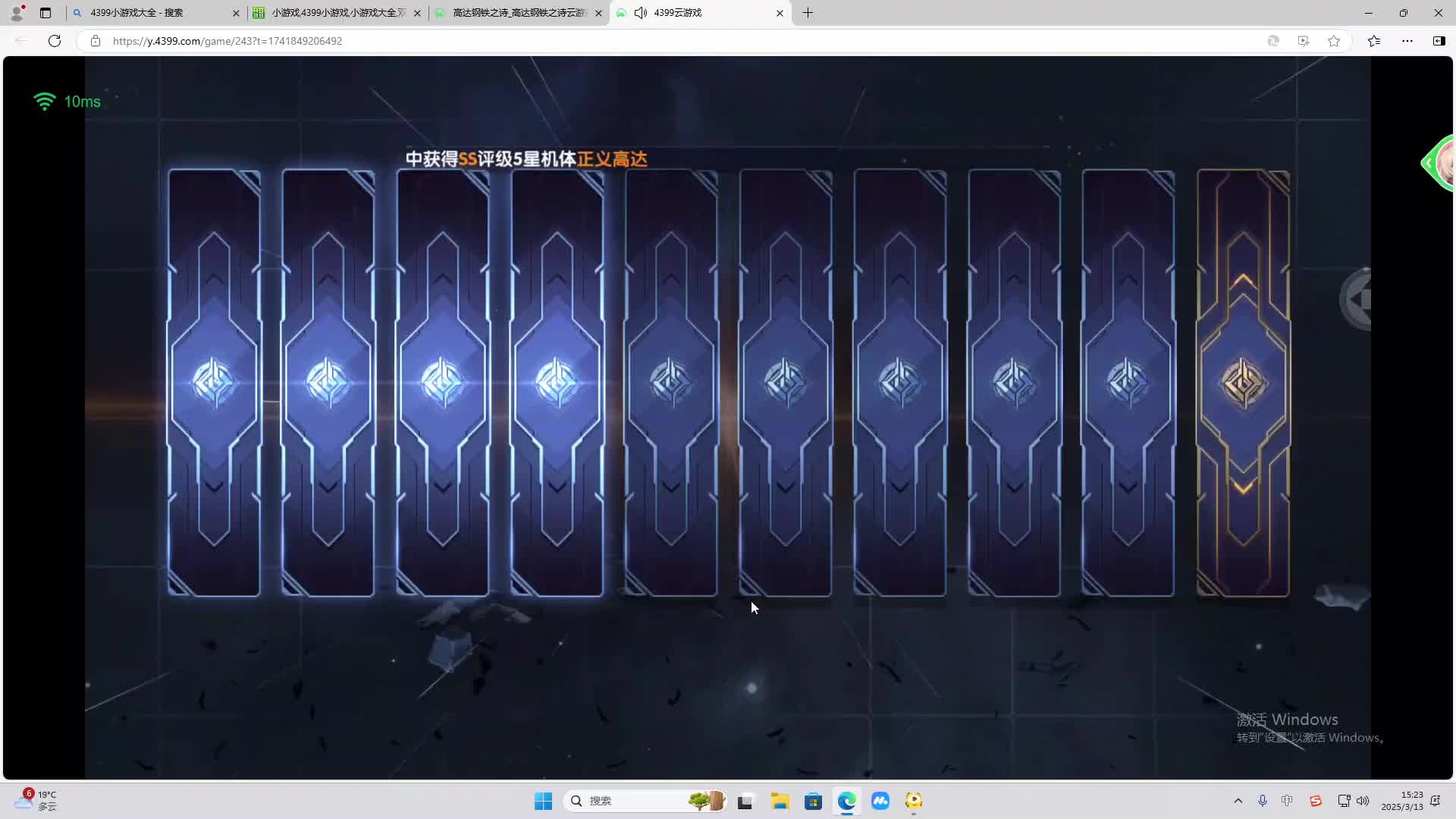The width and height of the screenshot is (1456, 819).
Task: Open the MuMu app from the taskbar
Action: tap(881, 801)
